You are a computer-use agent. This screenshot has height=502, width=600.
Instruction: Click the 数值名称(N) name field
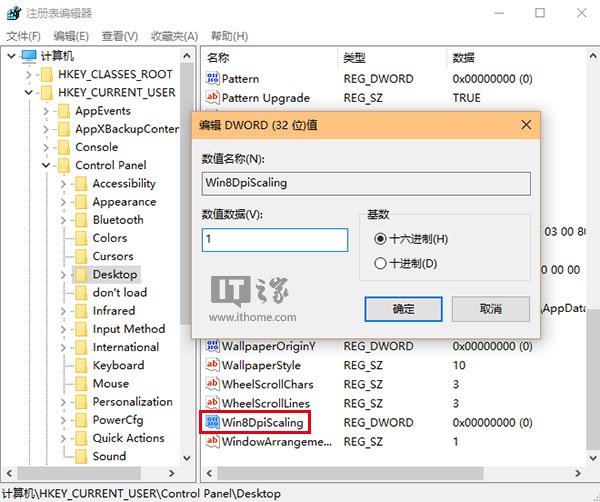click(x=366, y=184)
